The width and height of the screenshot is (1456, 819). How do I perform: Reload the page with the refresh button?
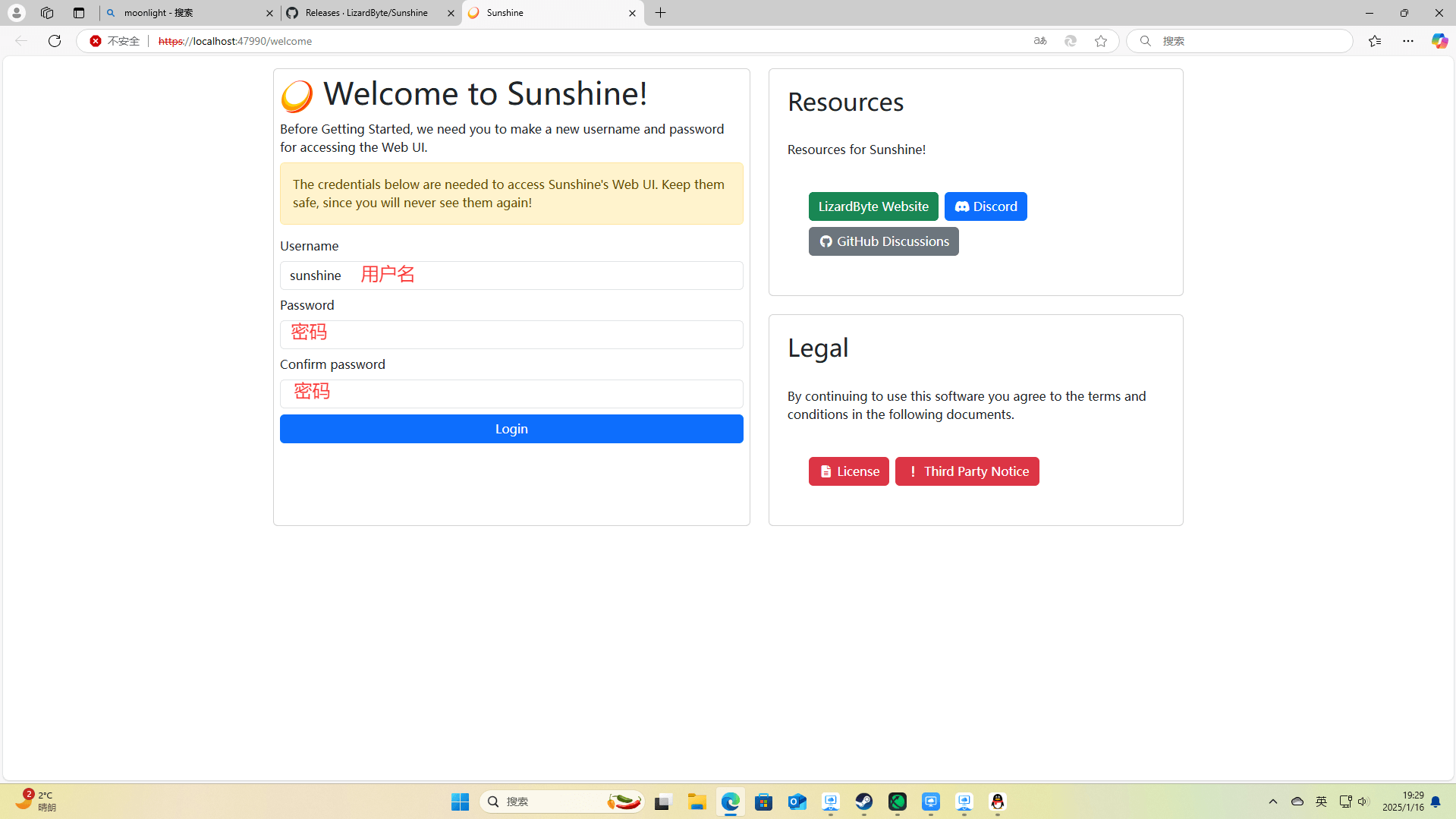pos(55,41)
